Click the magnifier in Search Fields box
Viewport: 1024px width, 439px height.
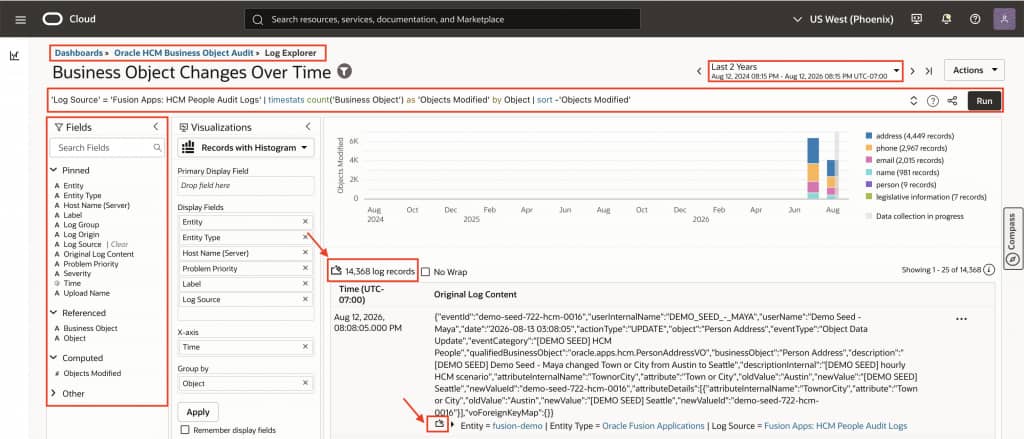157,148
